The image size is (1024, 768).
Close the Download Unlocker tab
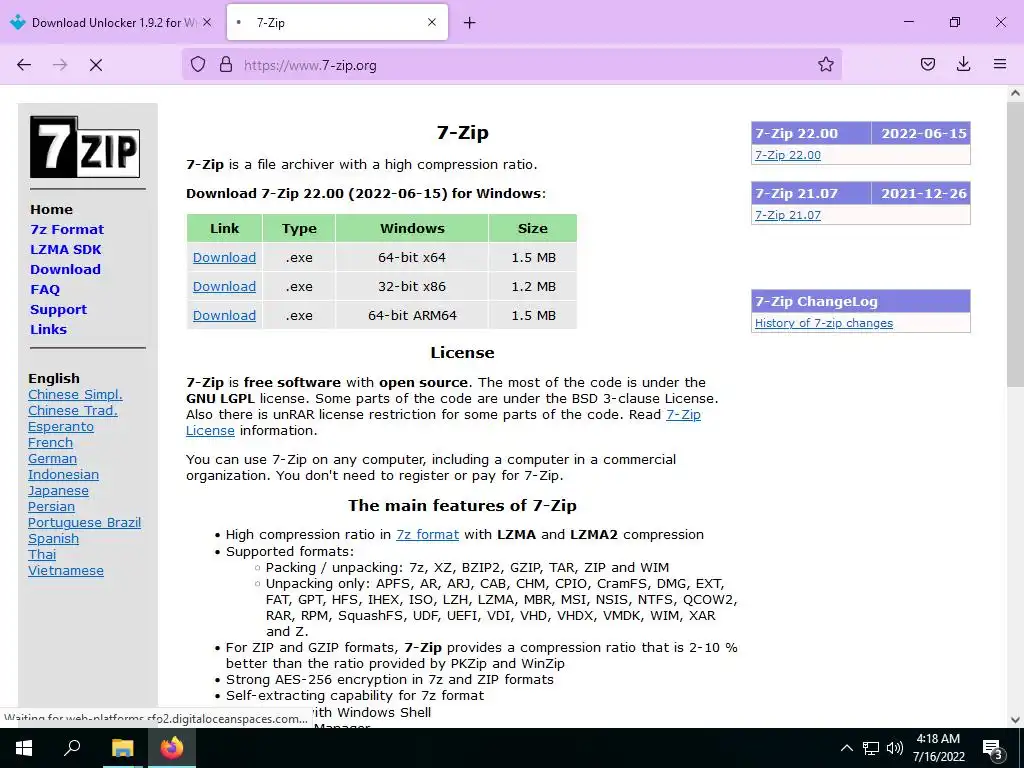[207, 22]
